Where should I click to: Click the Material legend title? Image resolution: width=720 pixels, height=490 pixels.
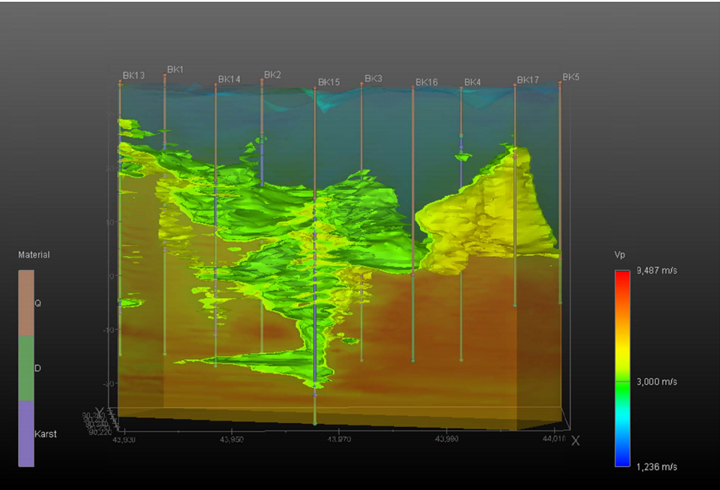[x=34, y=255]
